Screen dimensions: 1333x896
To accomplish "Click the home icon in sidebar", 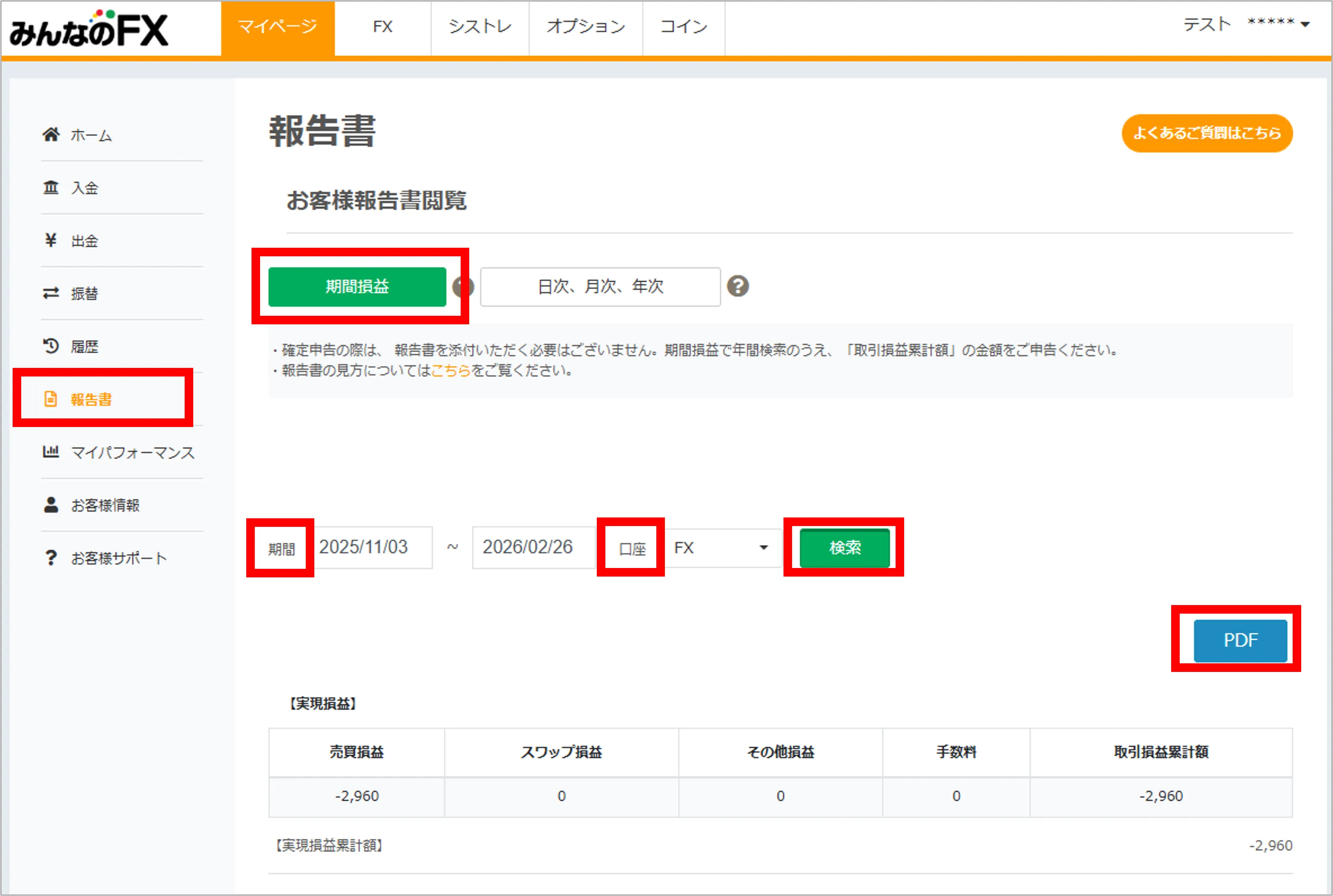I will (x=51, y=135).
